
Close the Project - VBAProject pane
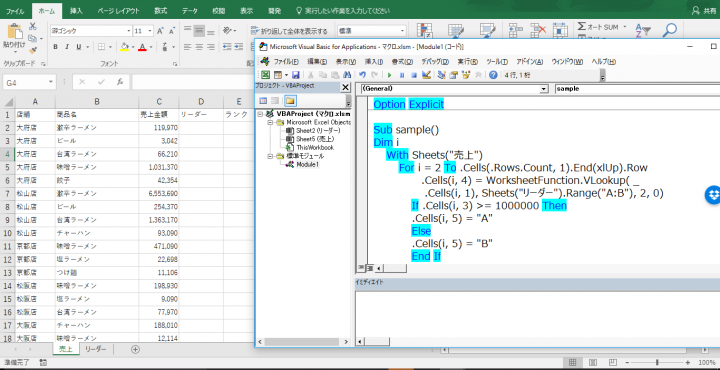345,87
